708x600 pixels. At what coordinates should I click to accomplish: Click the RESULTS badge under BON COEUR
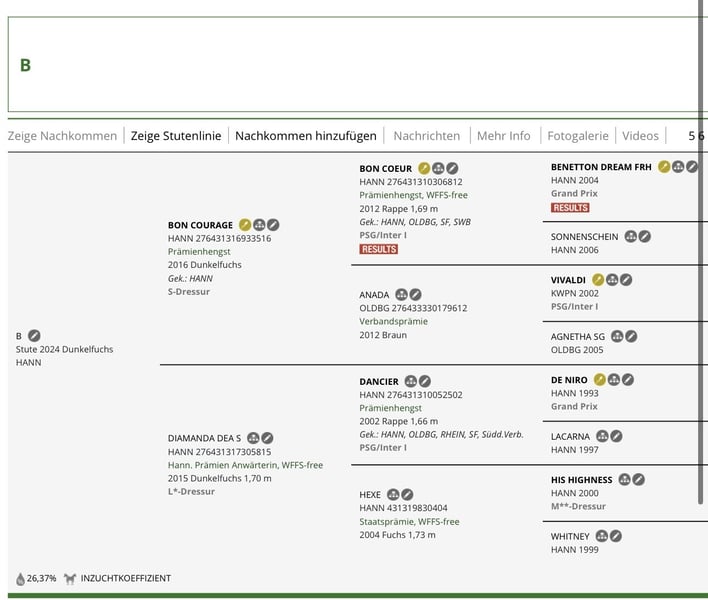(x=378, y=249)
